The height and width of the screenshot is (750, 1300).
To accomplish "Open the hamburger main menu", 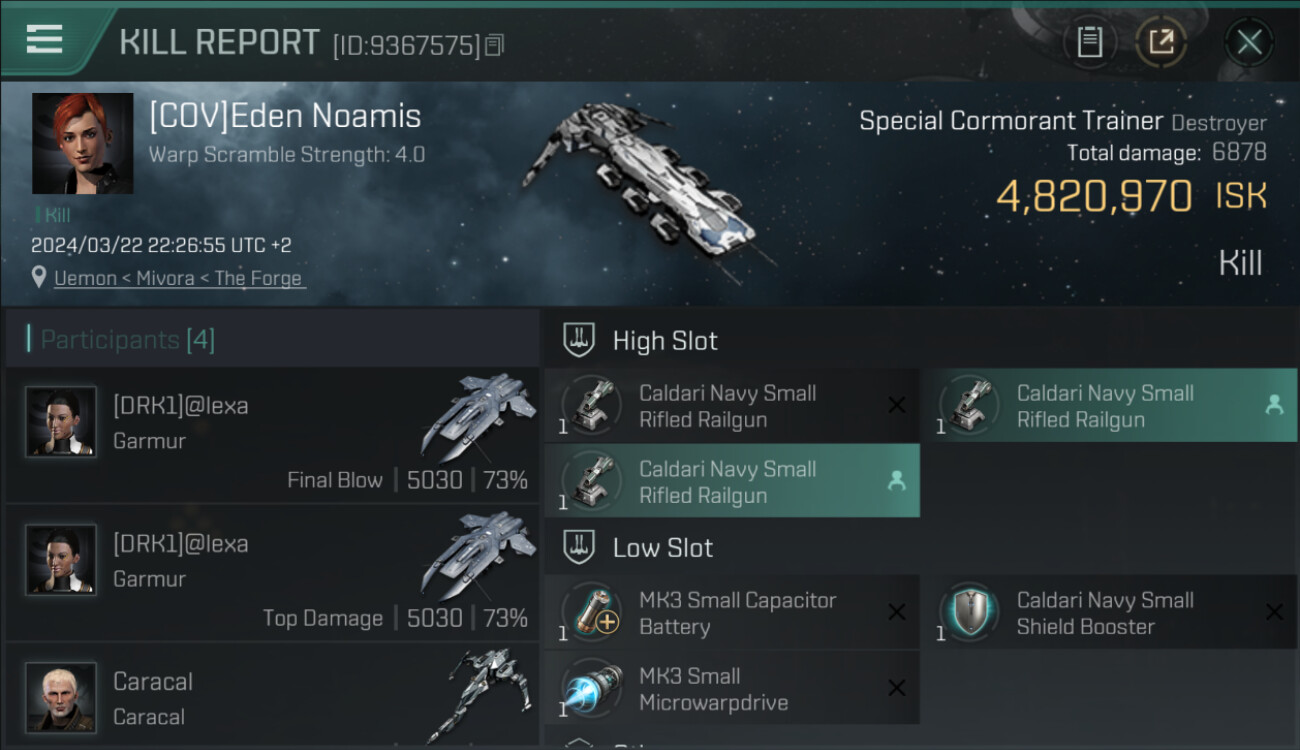I will coord(45,40).
